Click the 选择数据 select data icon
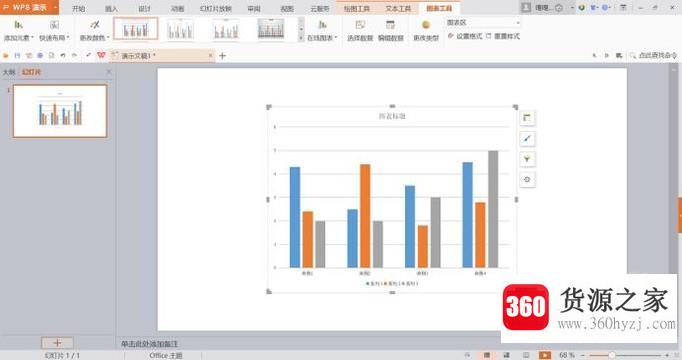Viewport: 682px width, 360px height. pos(360,30)
